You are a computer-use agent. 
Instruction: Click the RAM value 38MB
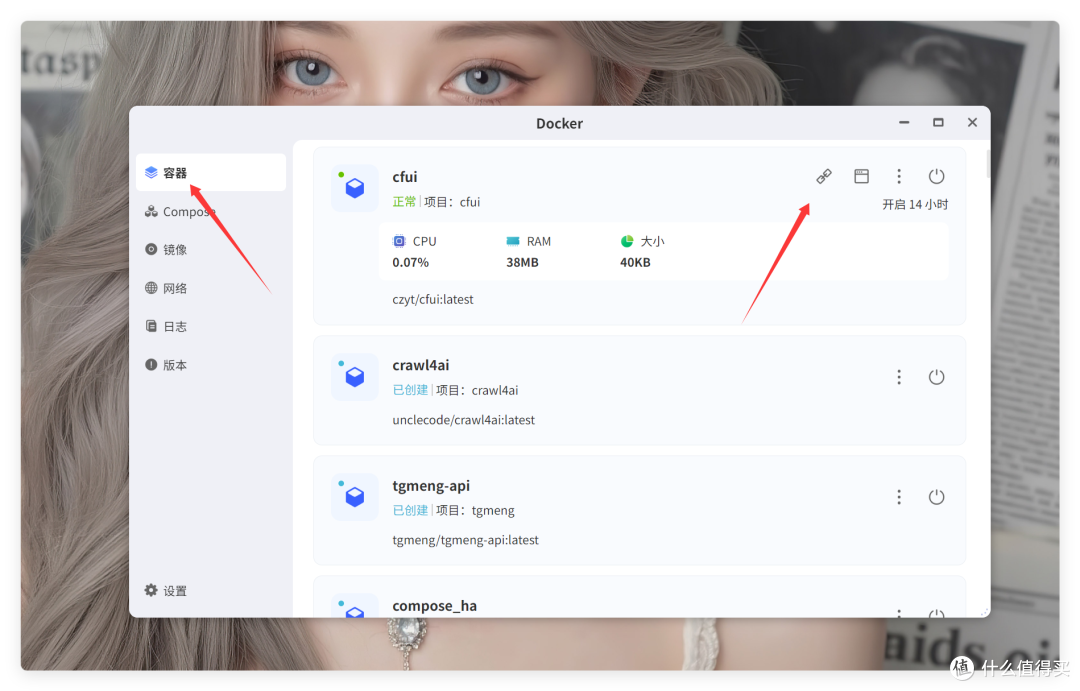(523, 262)
